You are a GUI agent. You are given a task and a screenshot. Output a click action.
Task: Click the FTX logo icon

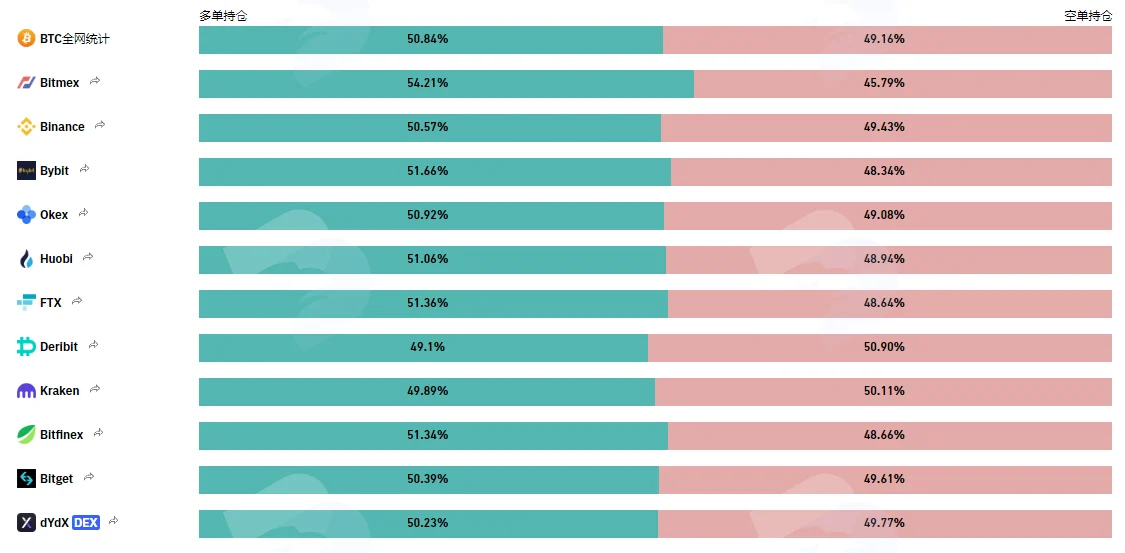click(27, 303)
